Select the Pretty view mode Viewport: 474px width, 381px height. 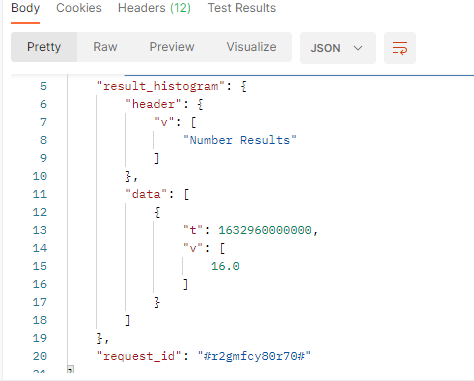click(44, 47)
